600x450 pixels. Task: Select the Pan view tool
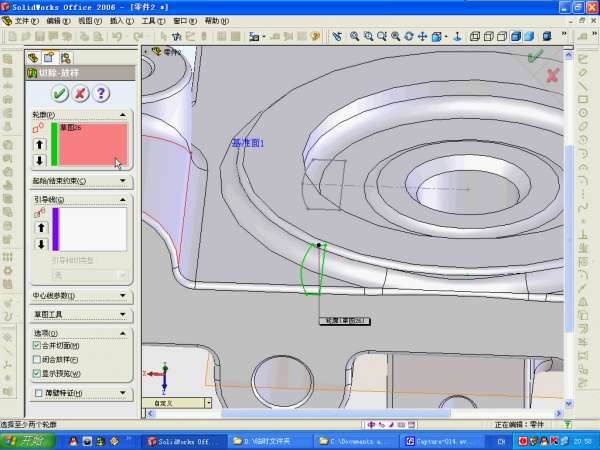coord(422,37)
